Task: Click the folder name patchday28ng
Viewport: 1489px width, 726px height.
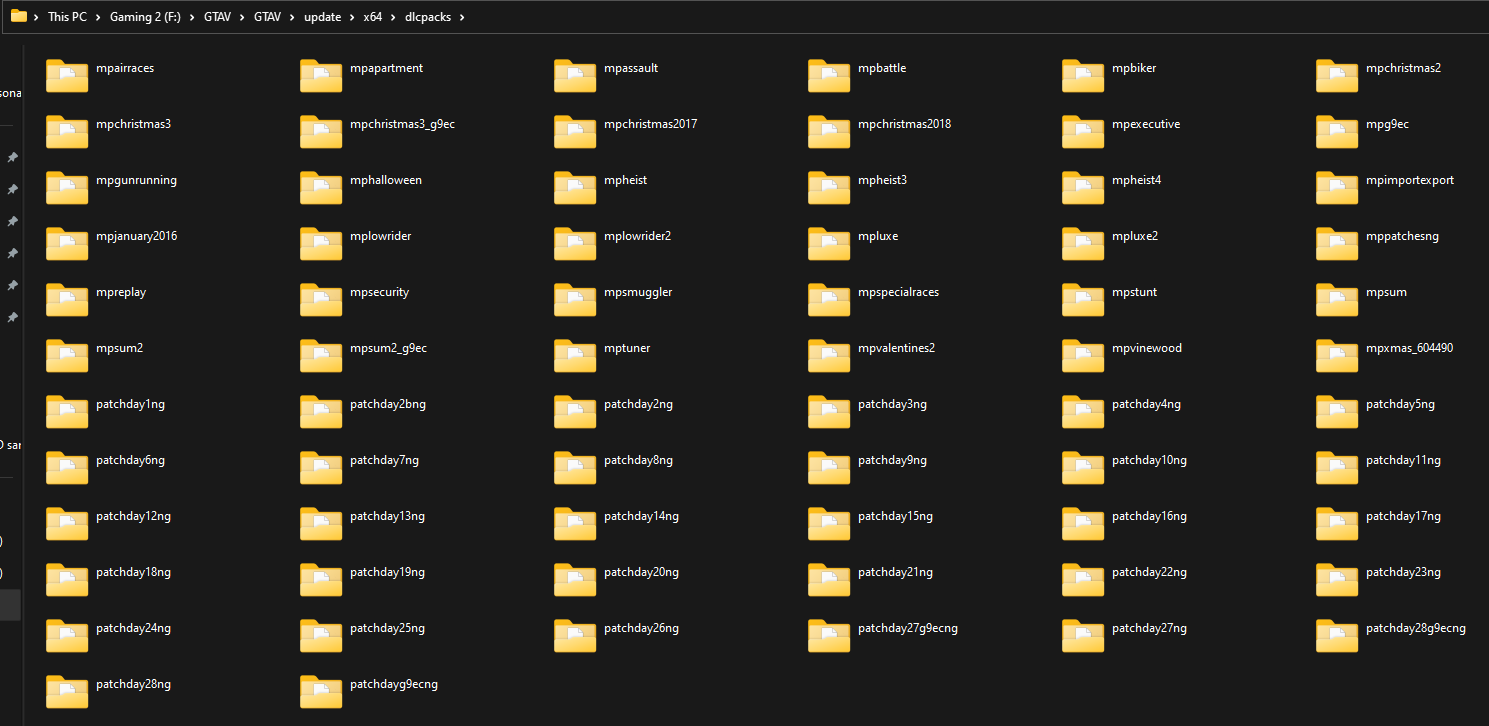Action: [134, 684]
